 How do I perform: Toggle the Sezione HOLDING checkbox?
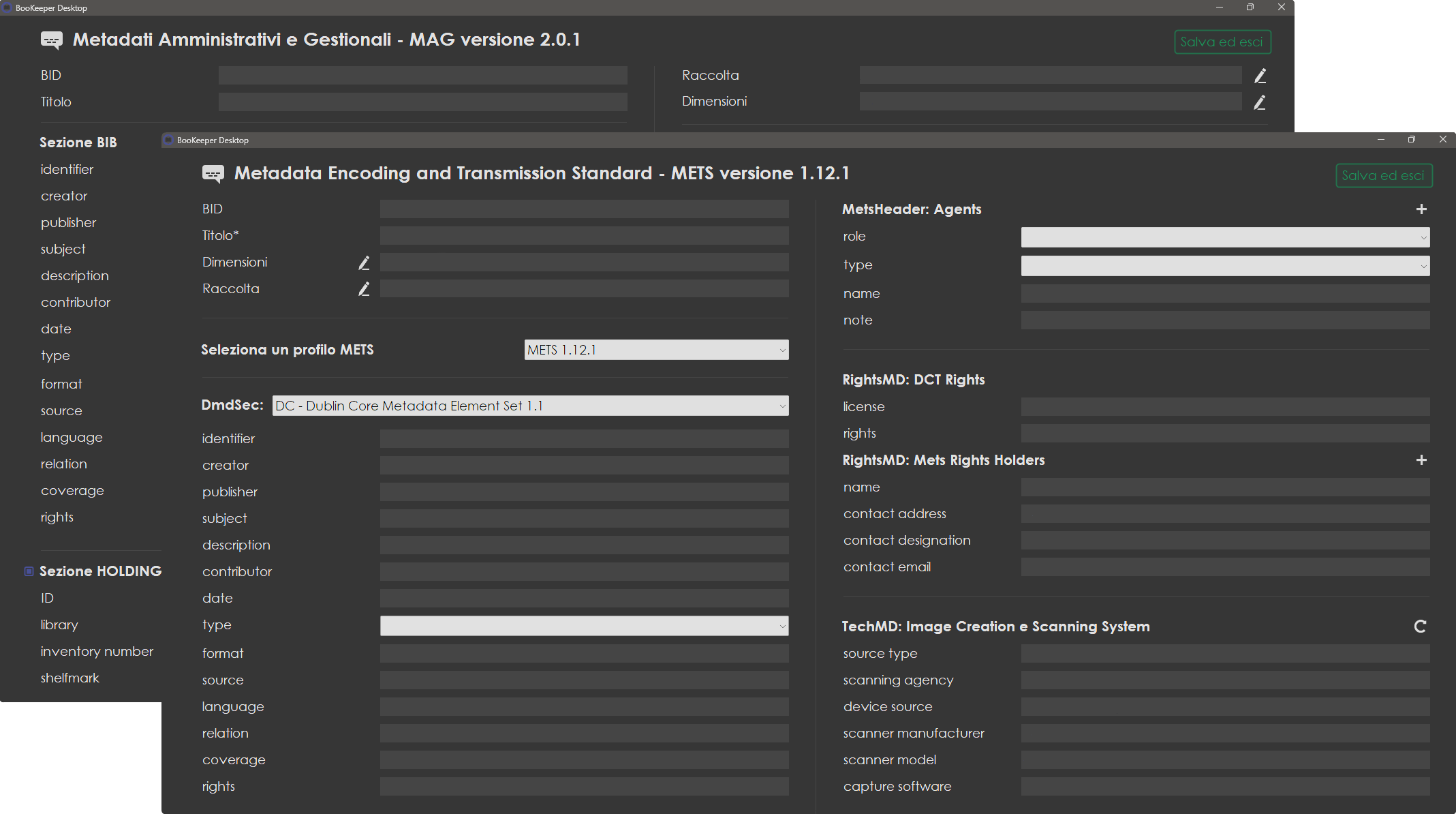(x=29, y=571)
